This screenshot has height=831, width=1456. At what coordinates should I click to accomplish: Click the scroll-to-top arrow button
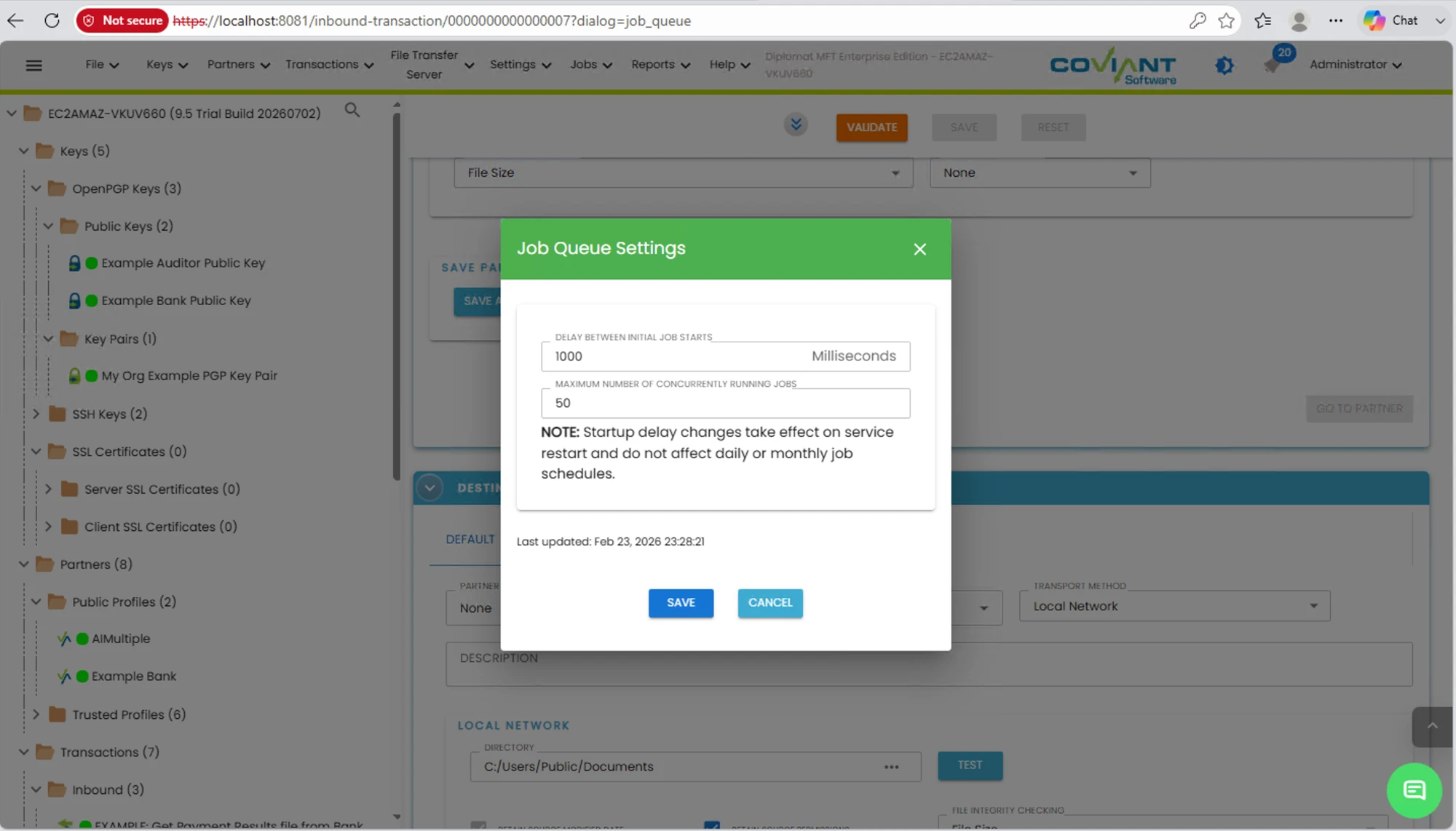(x=1432, y=726)
